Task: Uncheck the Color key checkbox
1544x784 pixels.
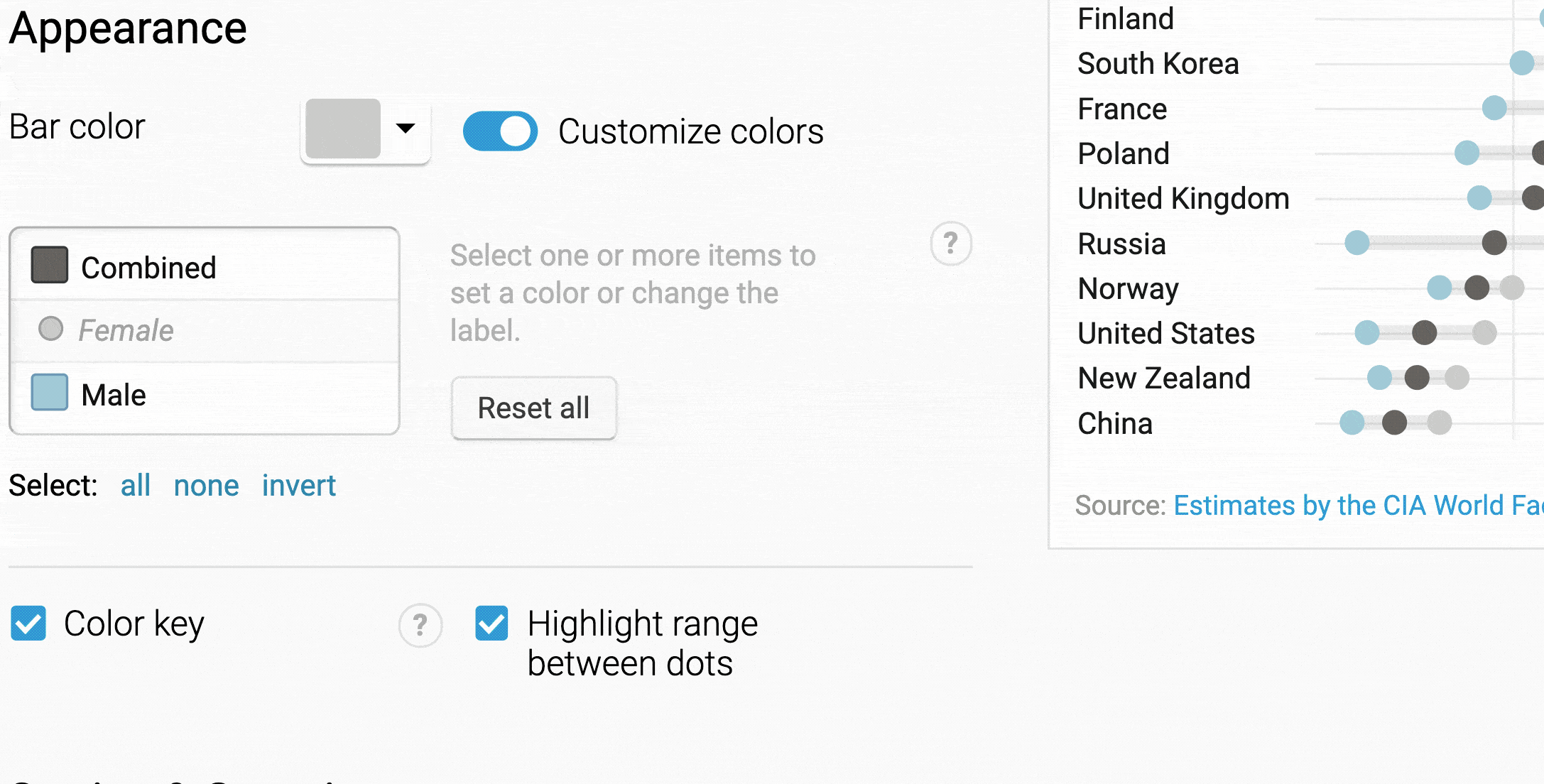Action: [x=28, y=623]
